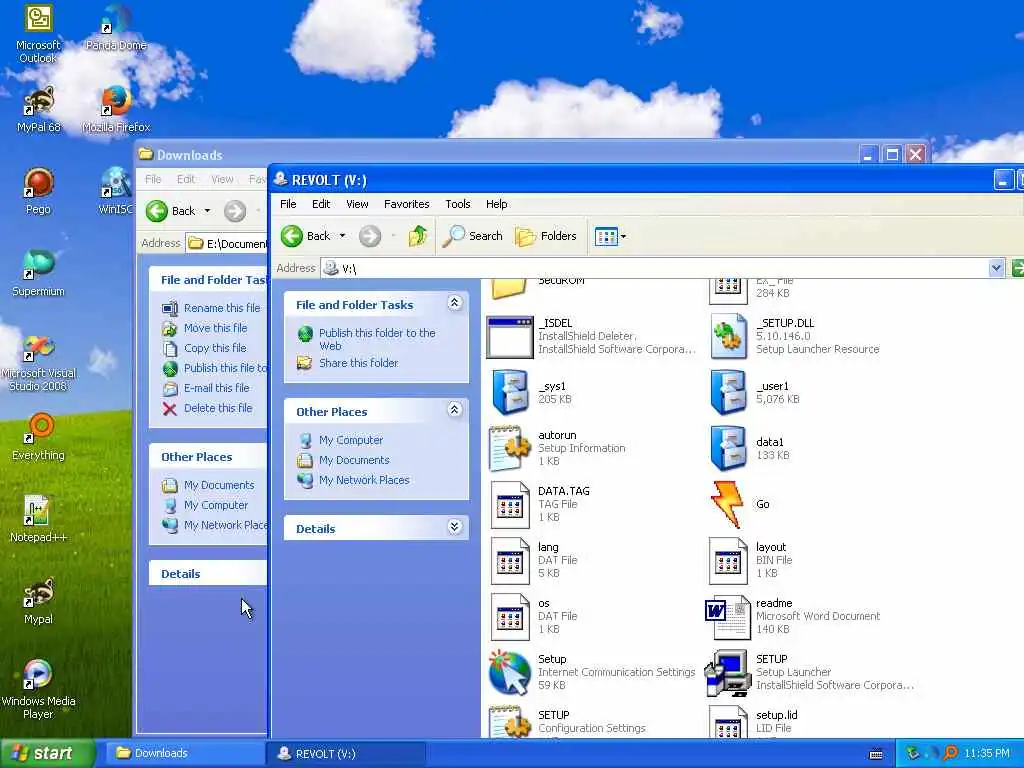Click Rename this file in Downloads window
The width and height of the screenshot is (1024, 768).
click(221, 308)
